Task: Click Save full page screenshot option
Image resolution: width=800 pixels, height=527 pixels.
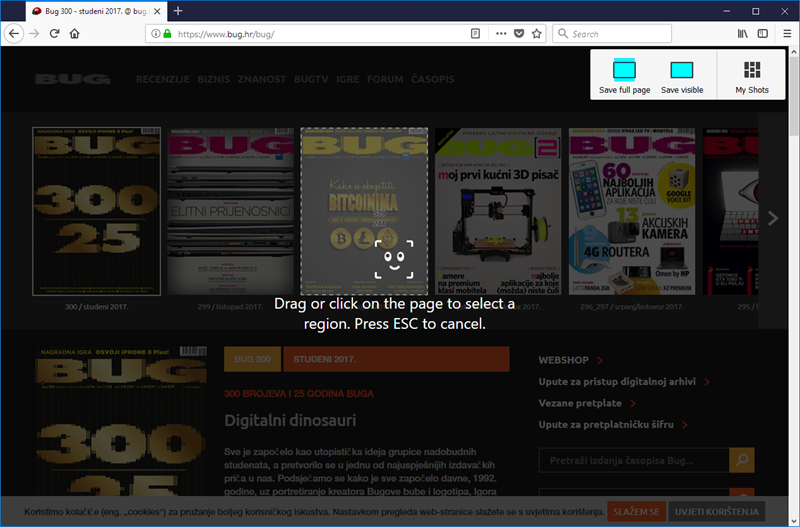Action: tap(624, 76)
